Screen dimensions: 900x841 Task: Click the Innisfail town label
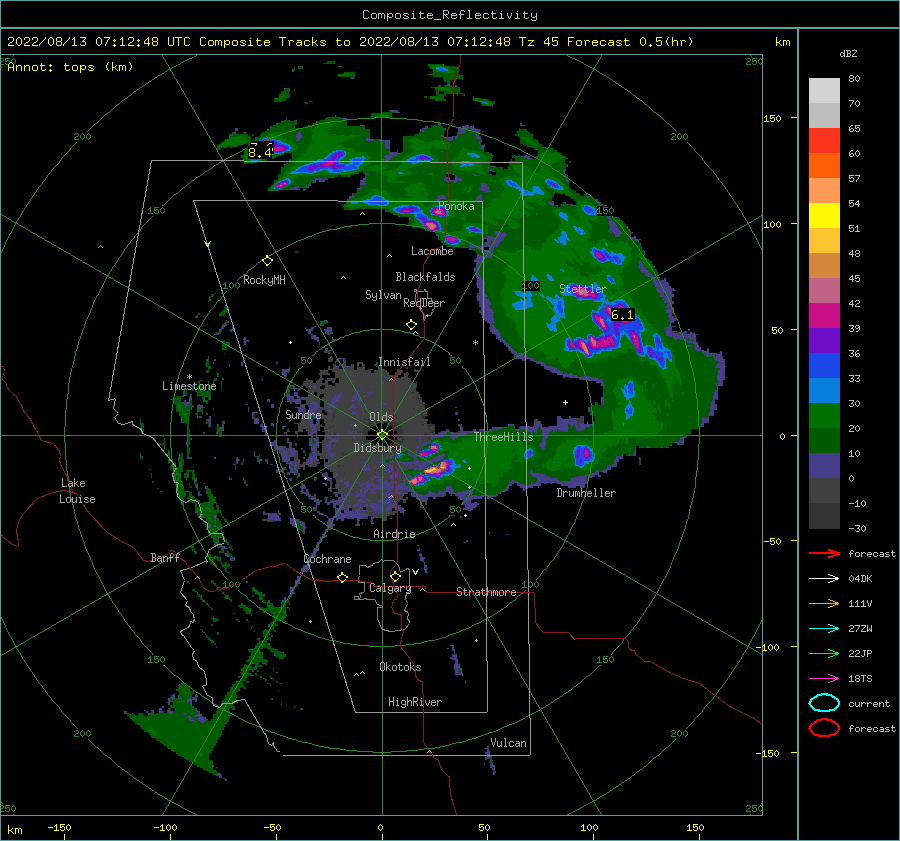click(404, 362)
